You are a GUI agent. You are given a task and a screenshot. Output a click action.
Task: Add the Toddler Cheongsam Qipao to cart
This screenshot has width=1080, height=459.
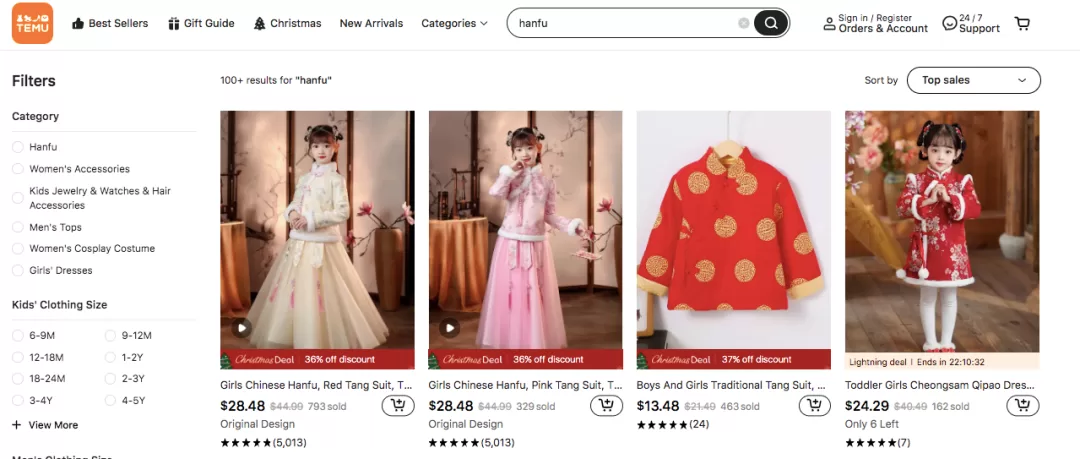point(1023,406)
